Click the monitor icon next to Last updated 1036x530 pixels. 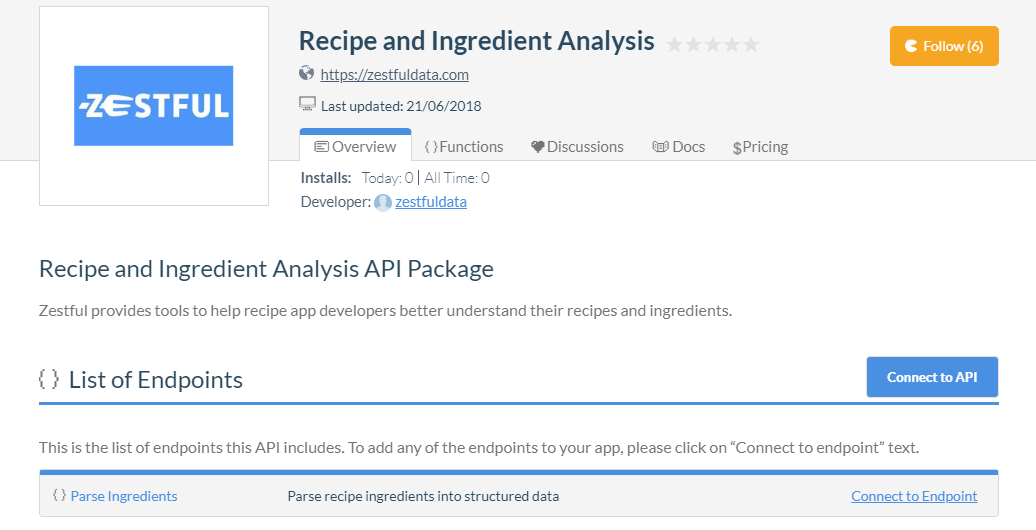(308, 105)
